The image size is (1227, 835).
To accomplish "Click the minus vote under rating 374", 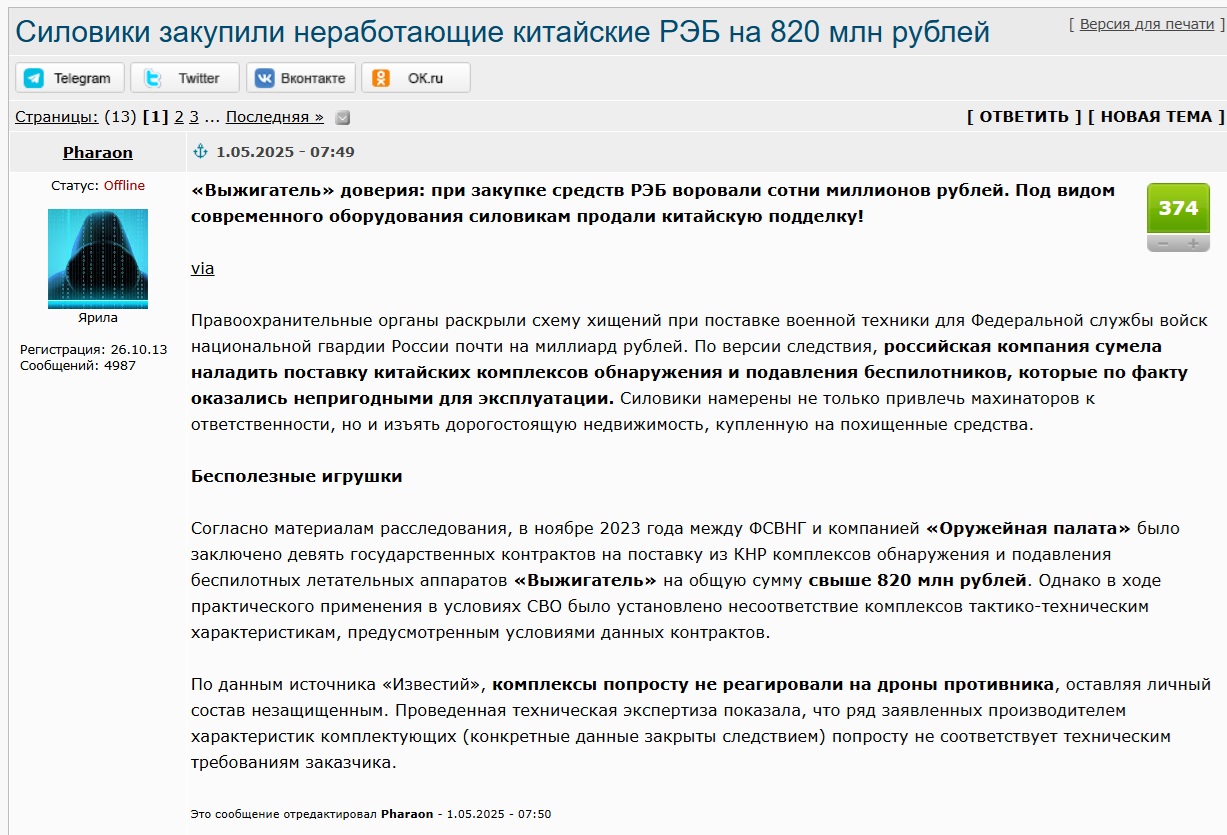I will [x=1162, y=243].
